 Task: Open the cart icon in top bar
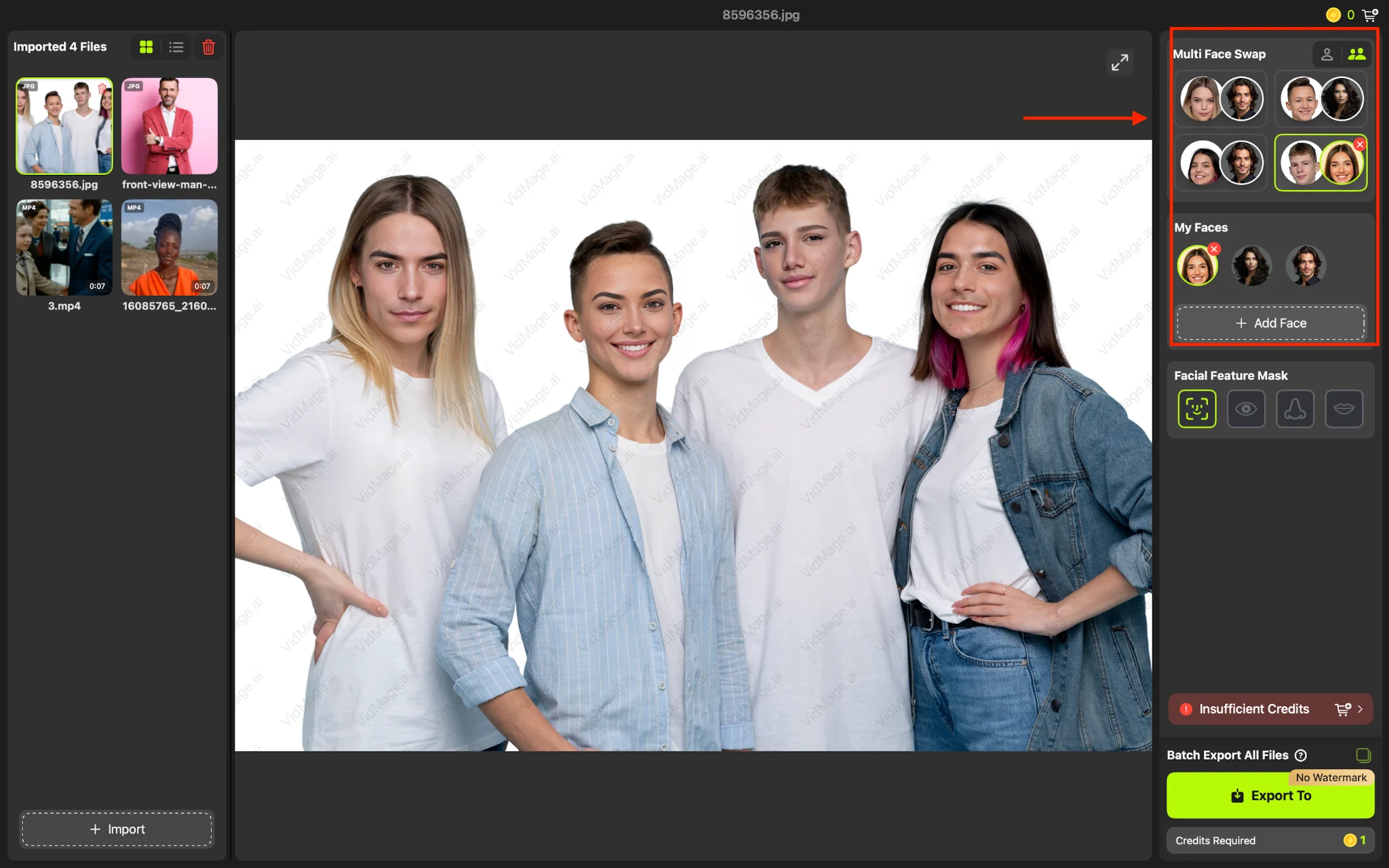point(1370,14)
